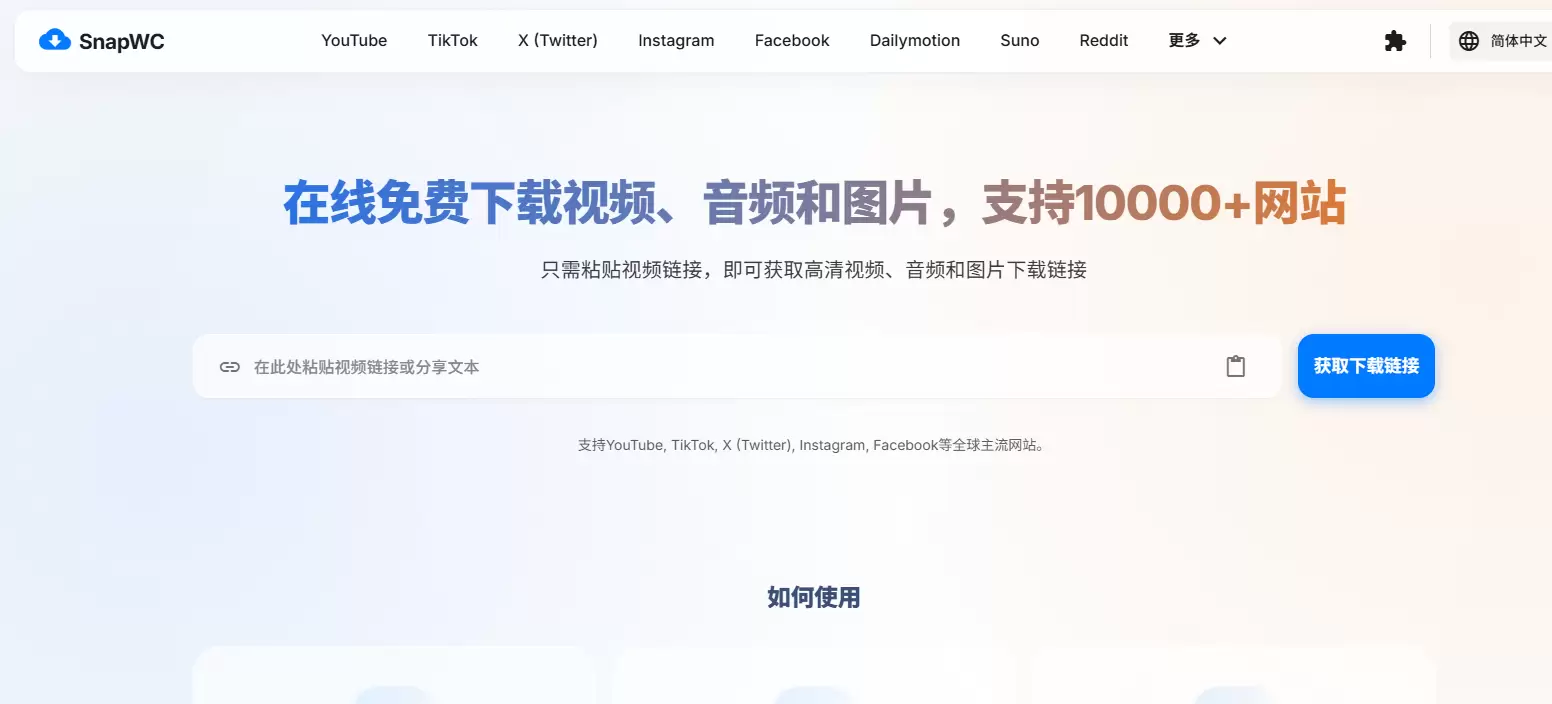Select Suno in the navigation bar
This screenshot has width=1552, height=704.
click(x=1020, y=41)
